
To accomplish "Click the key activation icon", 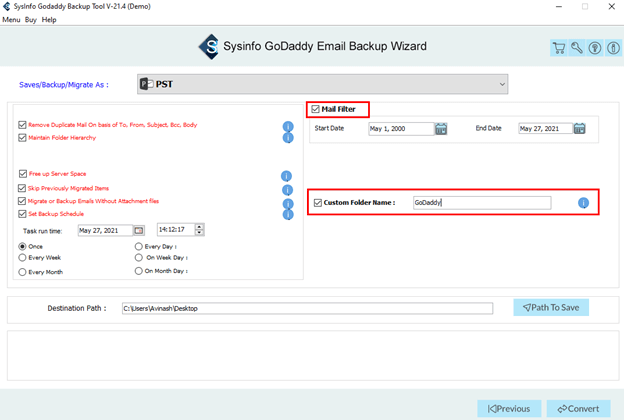I will pos(577,48).
